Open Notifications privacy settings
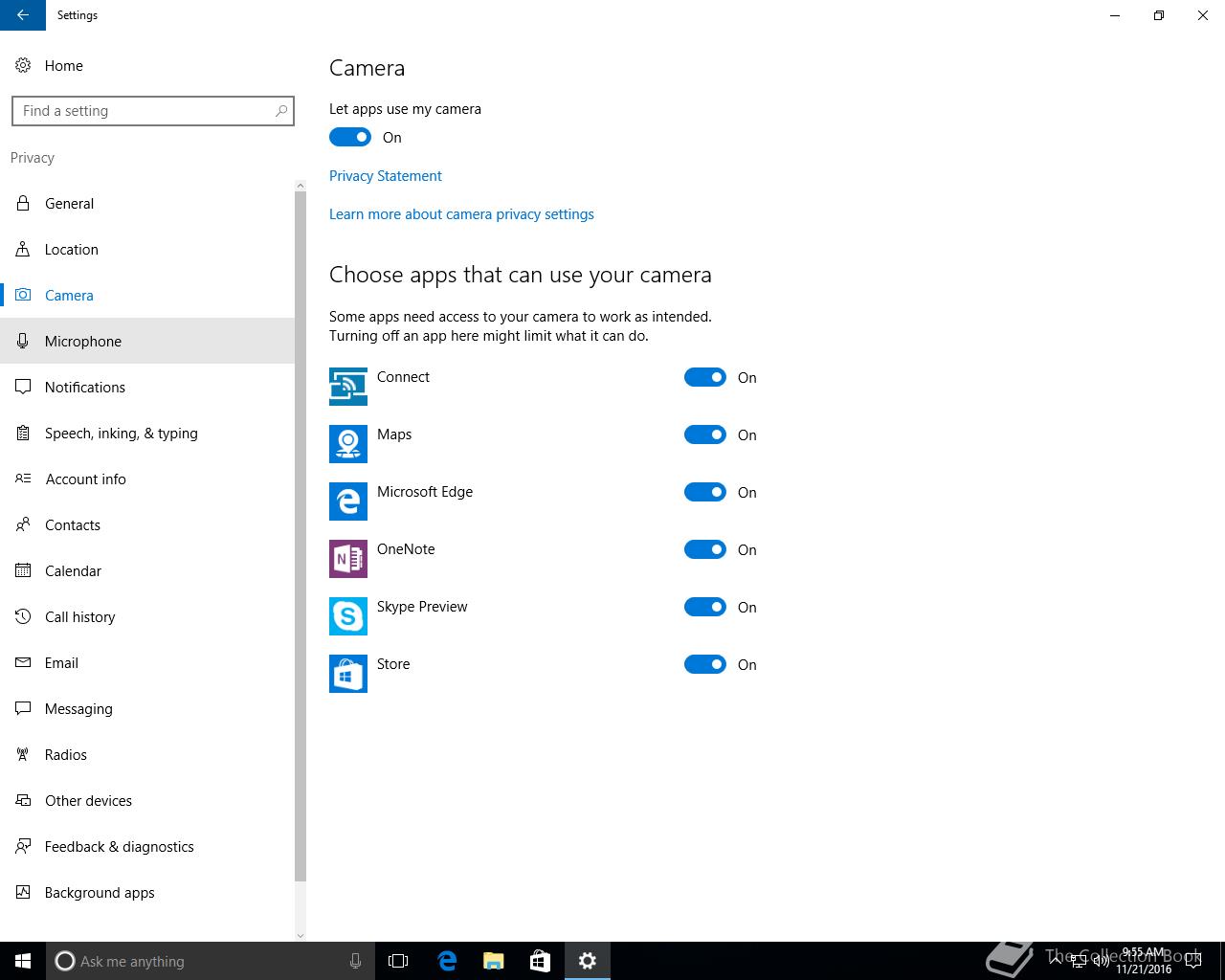Screen dimensions: 1225x980 pos(147,388)
